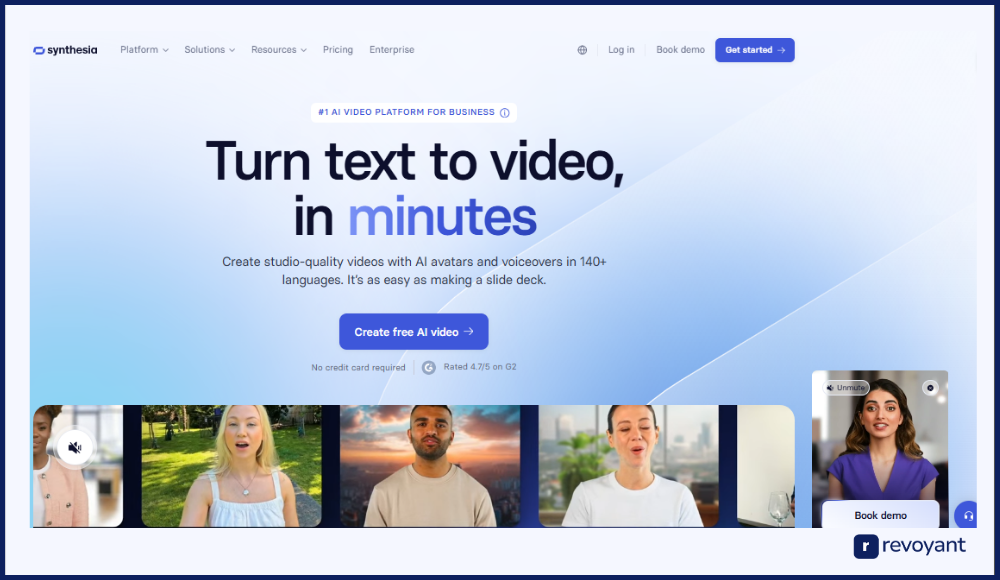Unmute the avatar video carousel

pos(75,448)
